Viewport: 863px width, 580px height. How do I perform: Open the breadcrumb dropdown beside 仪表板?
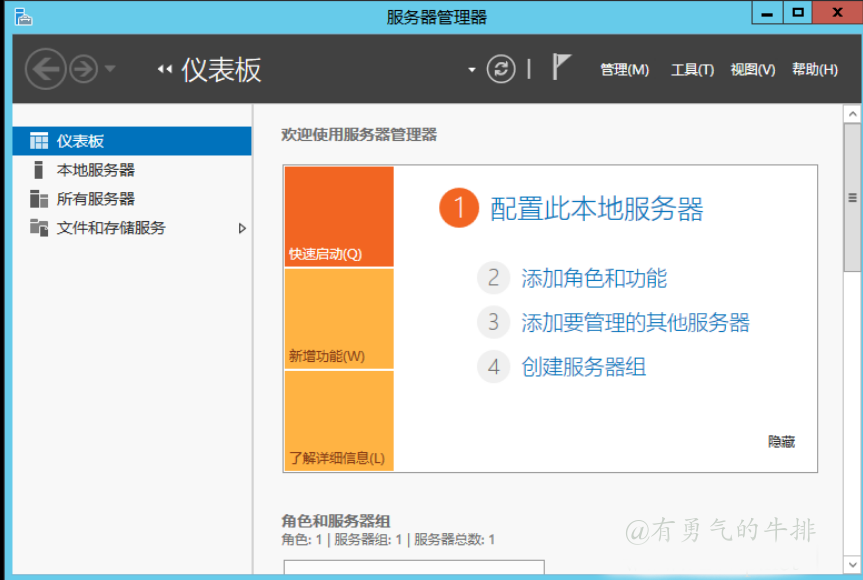[x=470, y=68]
